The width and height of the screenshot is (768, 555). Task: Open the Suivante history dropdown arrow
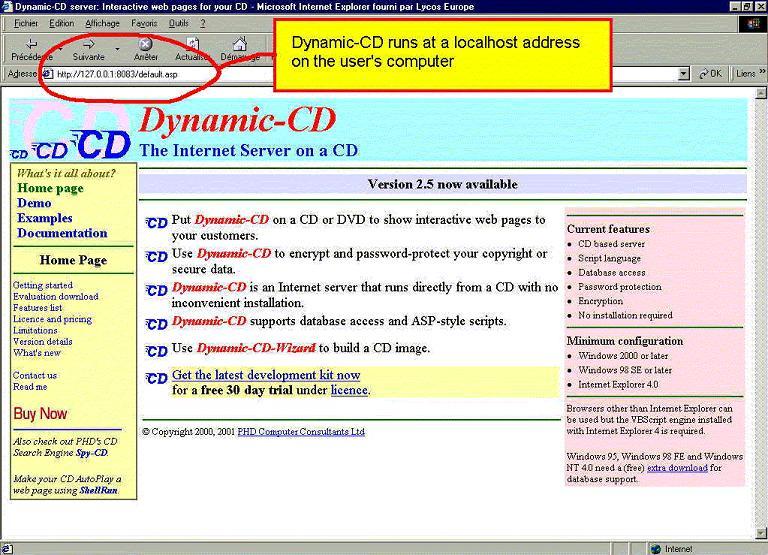[117, 49]
